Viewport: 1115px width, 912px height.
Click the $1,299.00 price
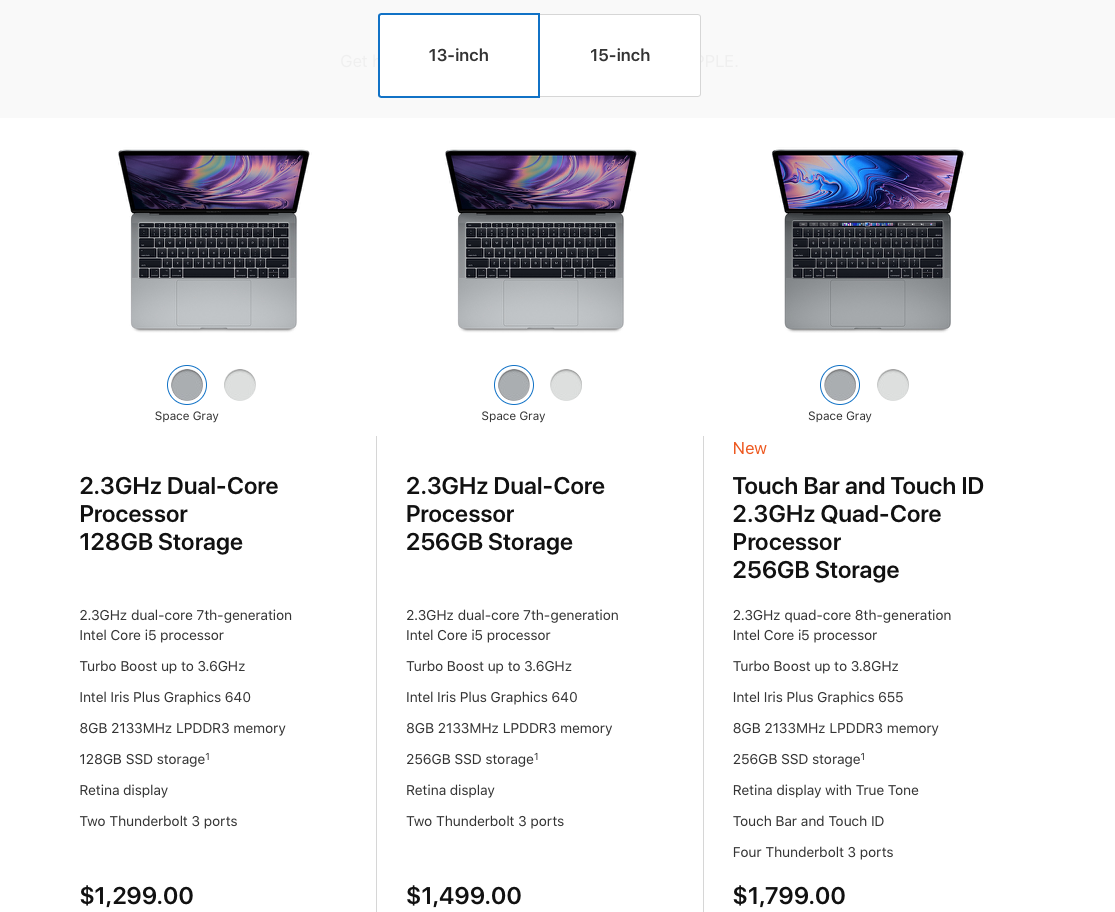[137, 896]
